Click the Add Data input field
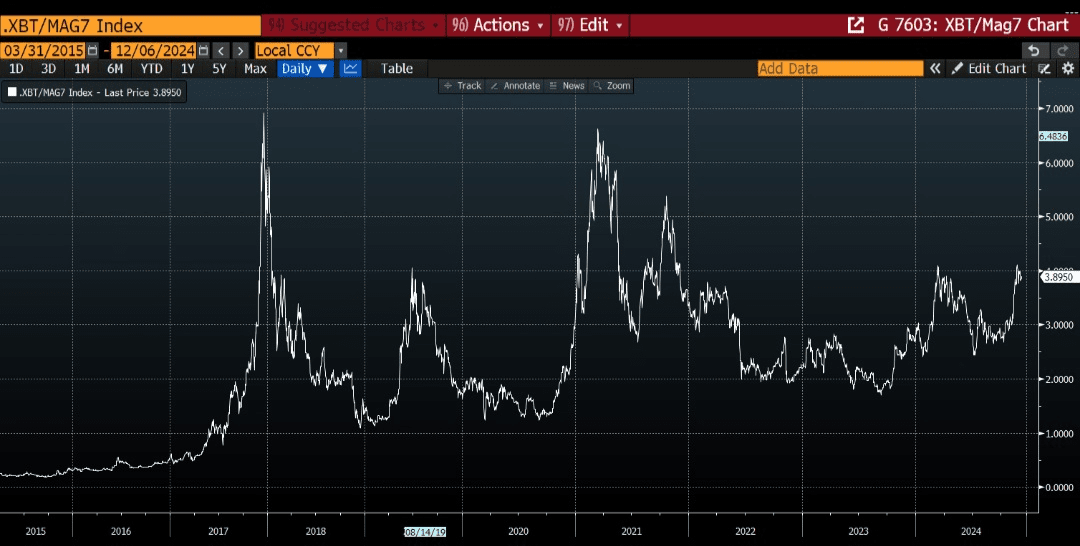1080x546 pixels. coord(840,68)
